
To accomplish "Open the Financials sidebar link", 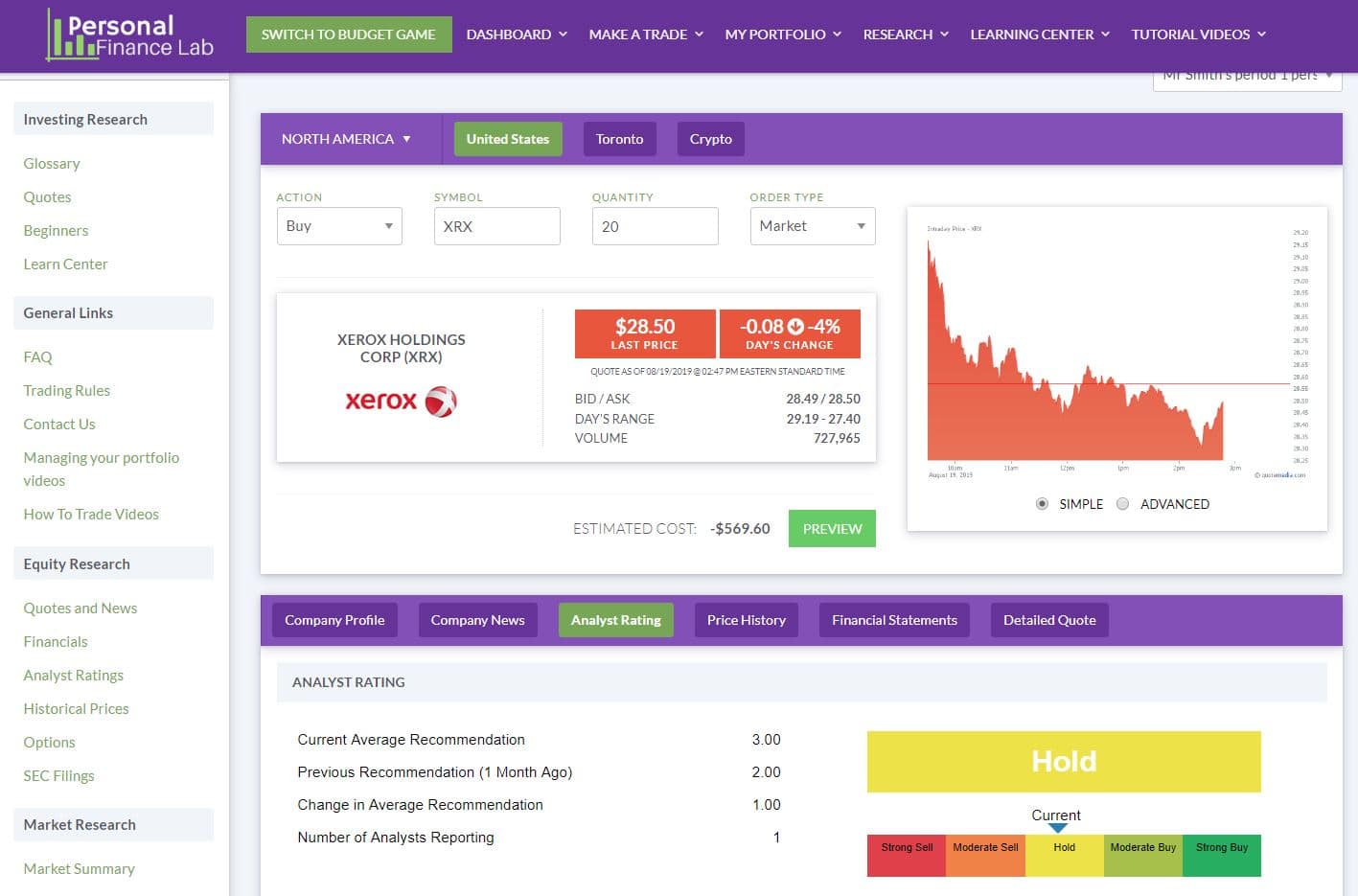I will pyautogui.click(x=56, y=642).
